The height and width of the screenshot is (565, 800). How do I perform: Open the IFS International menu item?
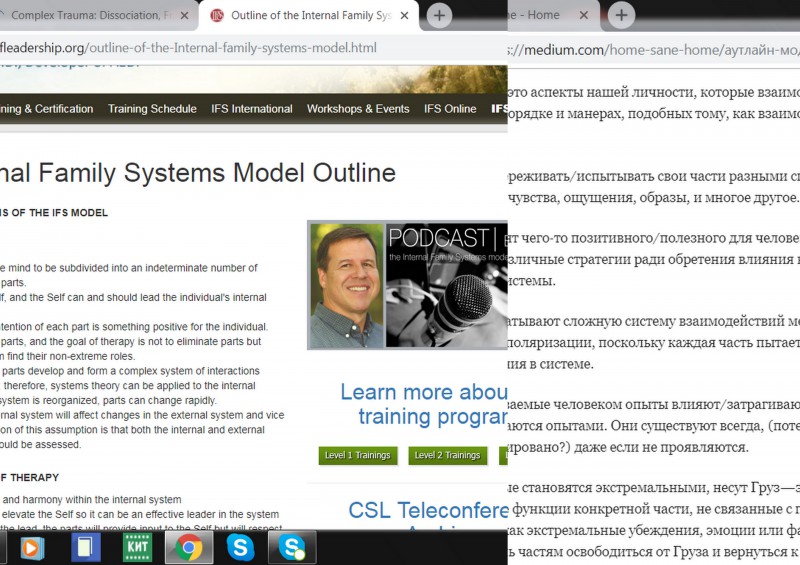pos(252,109)
